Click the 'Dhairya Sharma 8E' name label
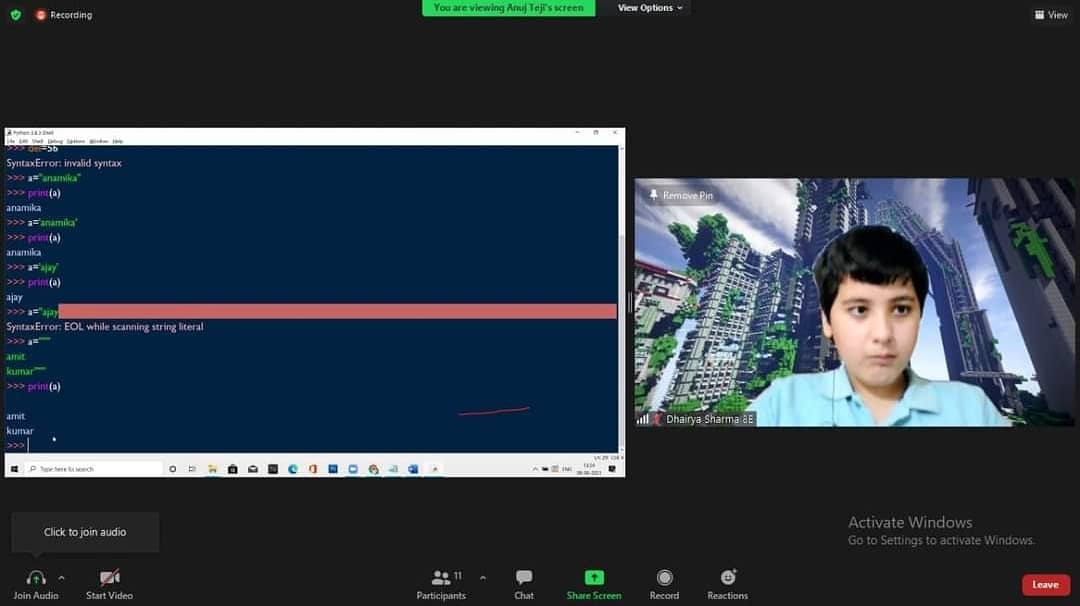 point(709,419)
